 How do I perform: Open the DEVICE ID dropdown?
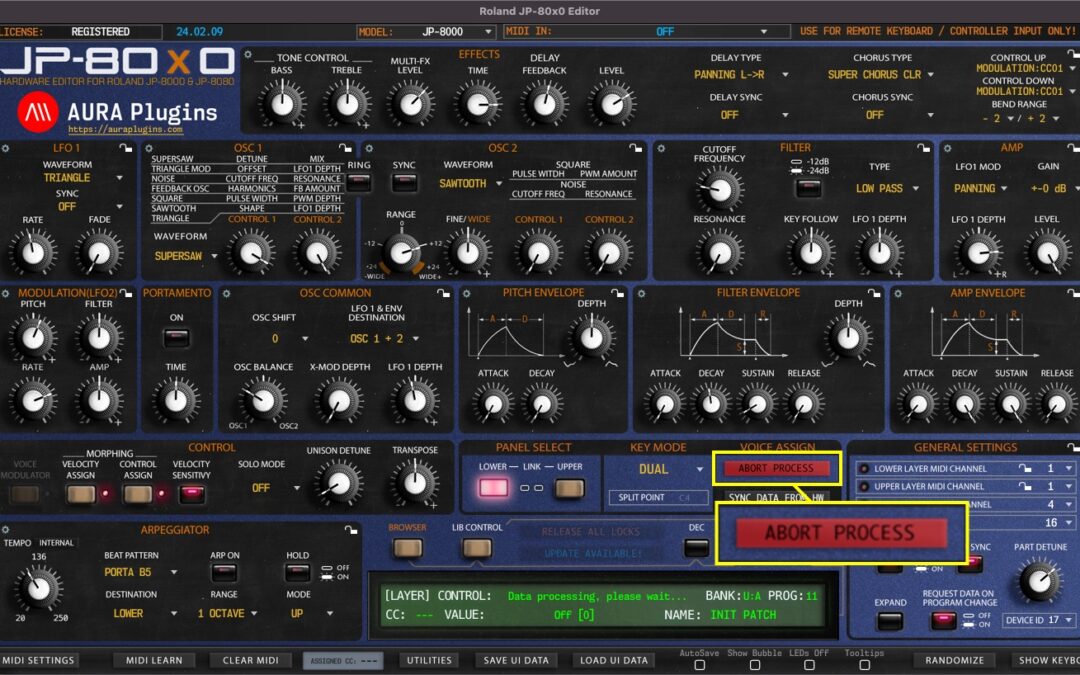1037,619
